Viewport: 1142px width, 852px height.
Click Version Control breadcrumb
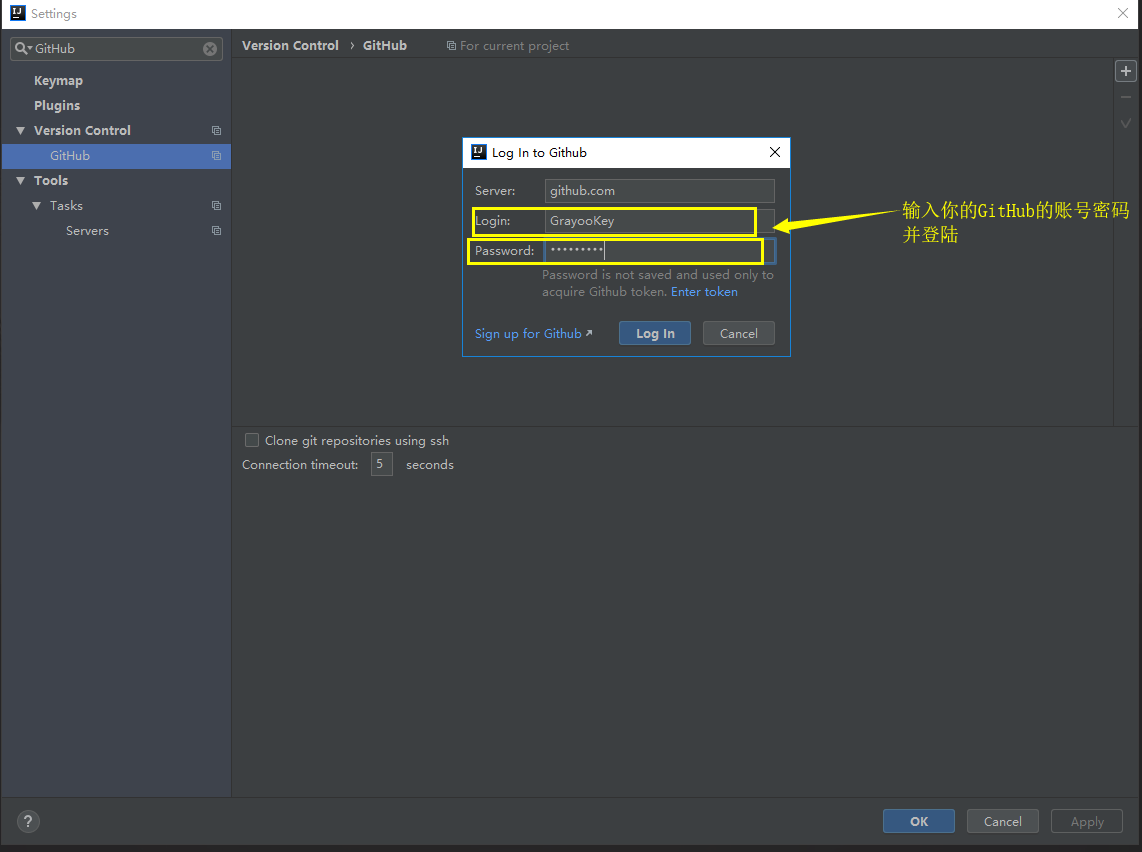coord(290,46)
